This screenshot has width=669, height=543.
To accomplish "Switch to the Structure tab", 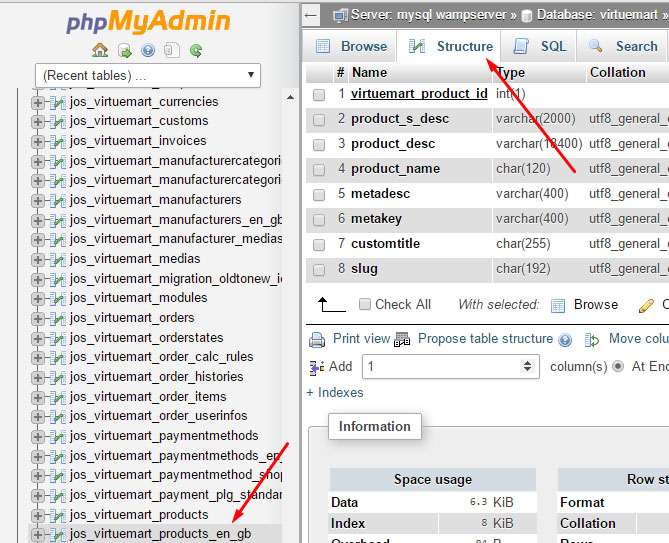I will point(450,46).
